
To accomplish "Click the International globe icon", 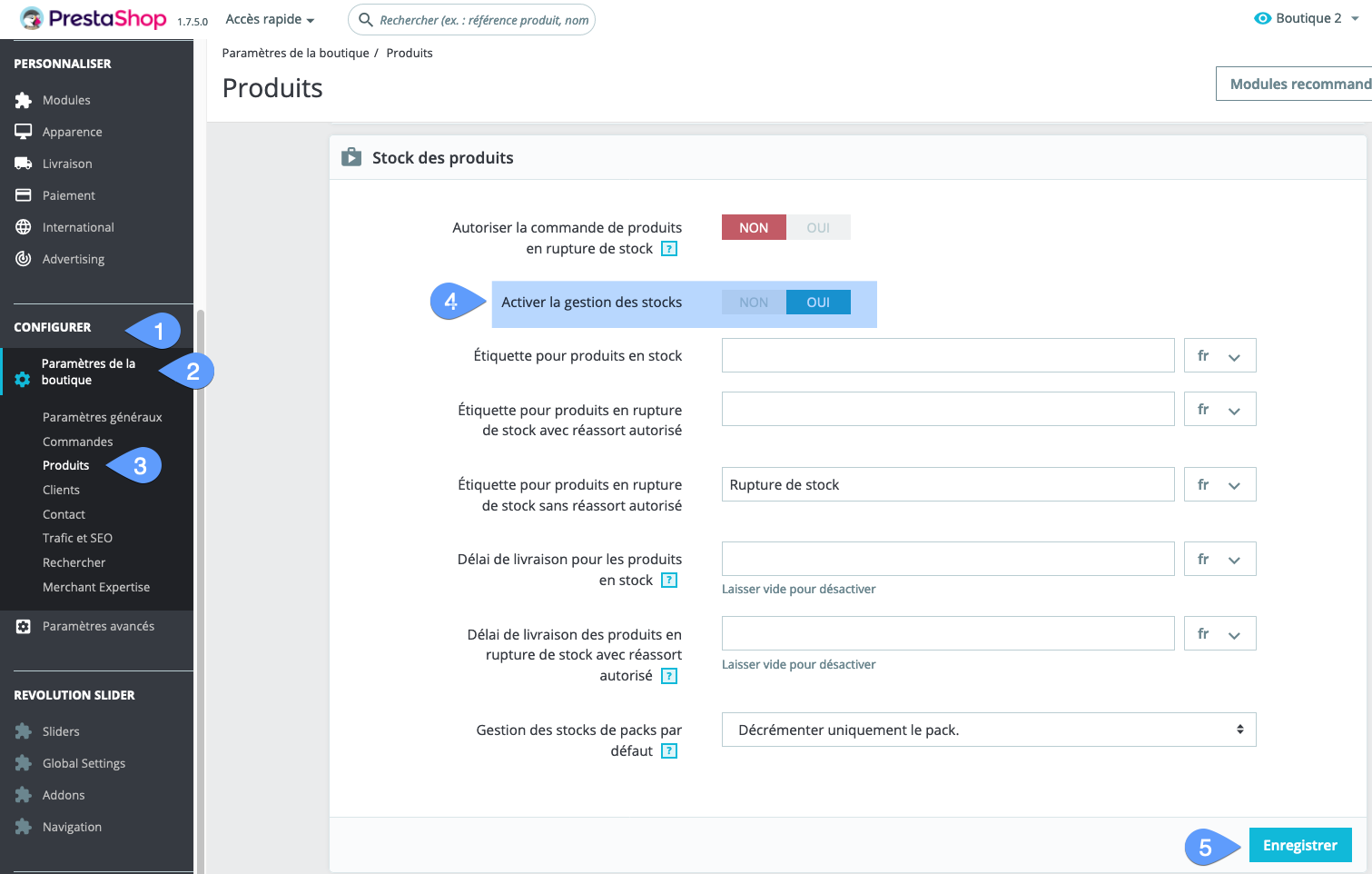I will click(24, 227).
